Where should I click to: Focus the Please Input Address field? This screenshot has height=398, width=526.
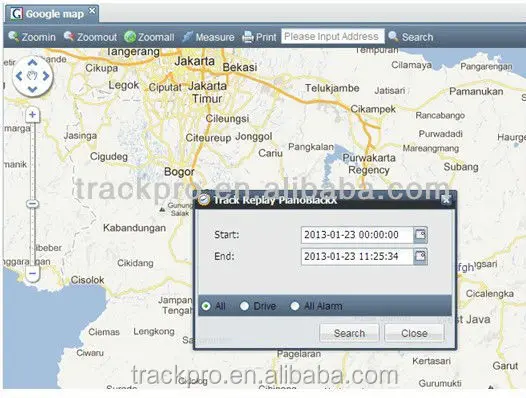[333, 36]
